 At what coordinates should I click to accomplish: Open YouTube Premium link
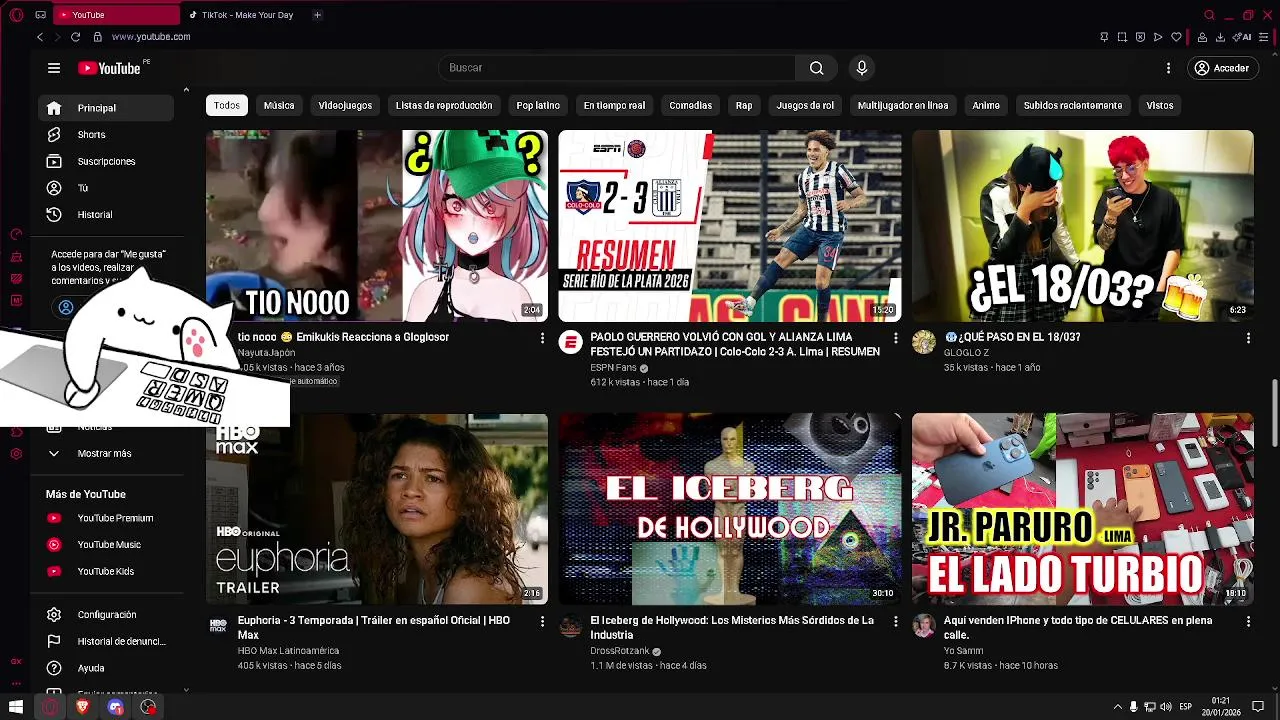point(106,518)
